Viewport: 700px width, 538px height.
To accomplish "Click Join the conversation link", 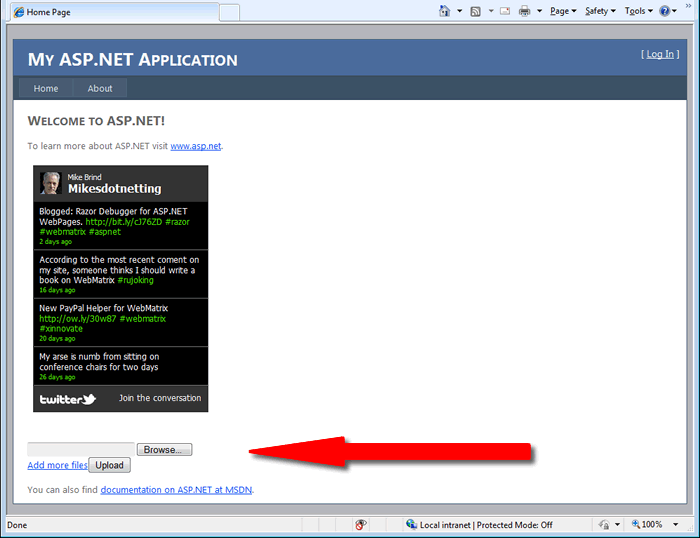I will click(x=160, y=398).
